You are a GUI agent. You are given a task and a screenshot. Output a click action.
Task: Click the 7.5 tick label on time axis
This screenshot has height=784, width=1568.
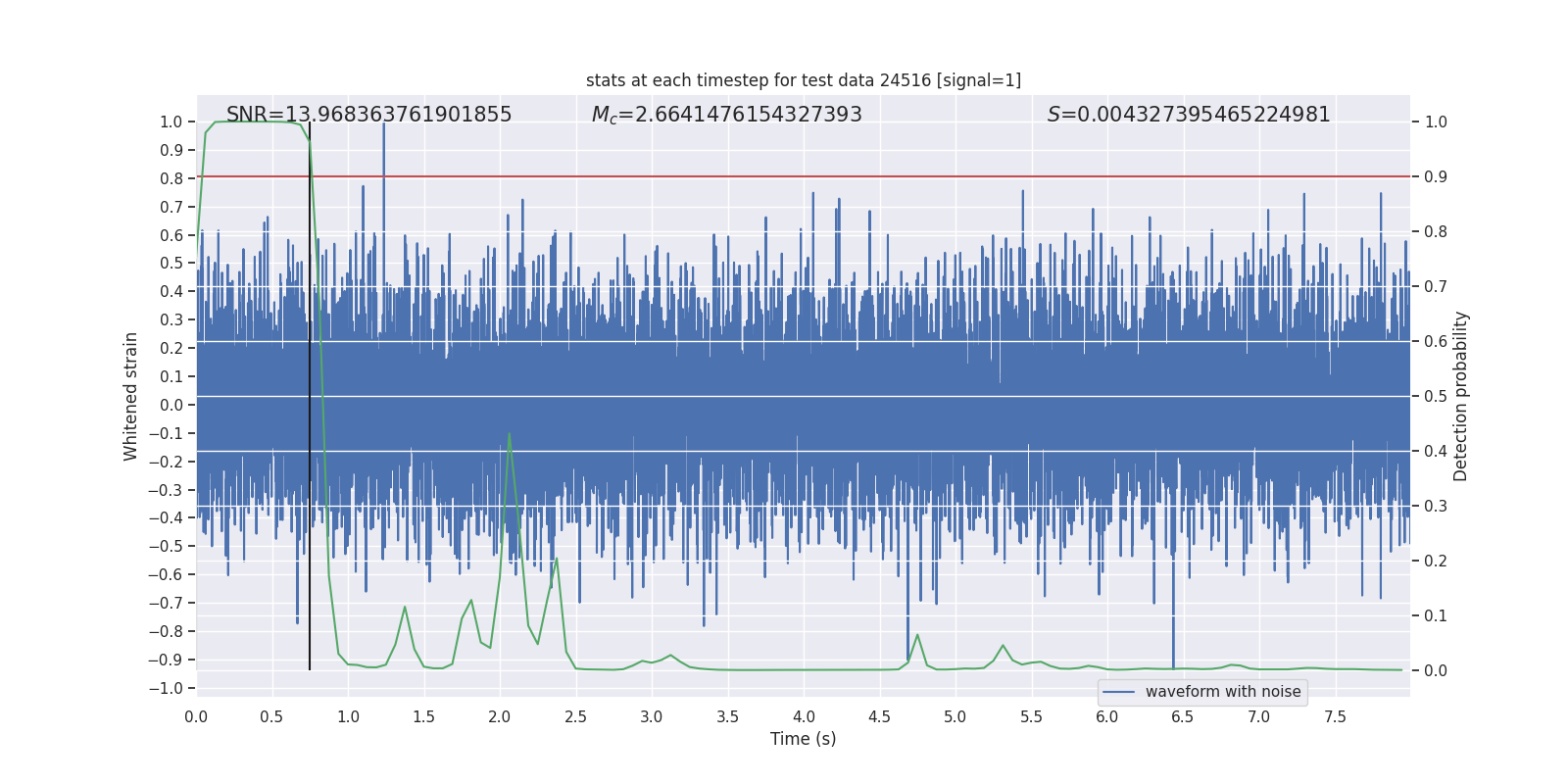click(x=1335, y=716)
